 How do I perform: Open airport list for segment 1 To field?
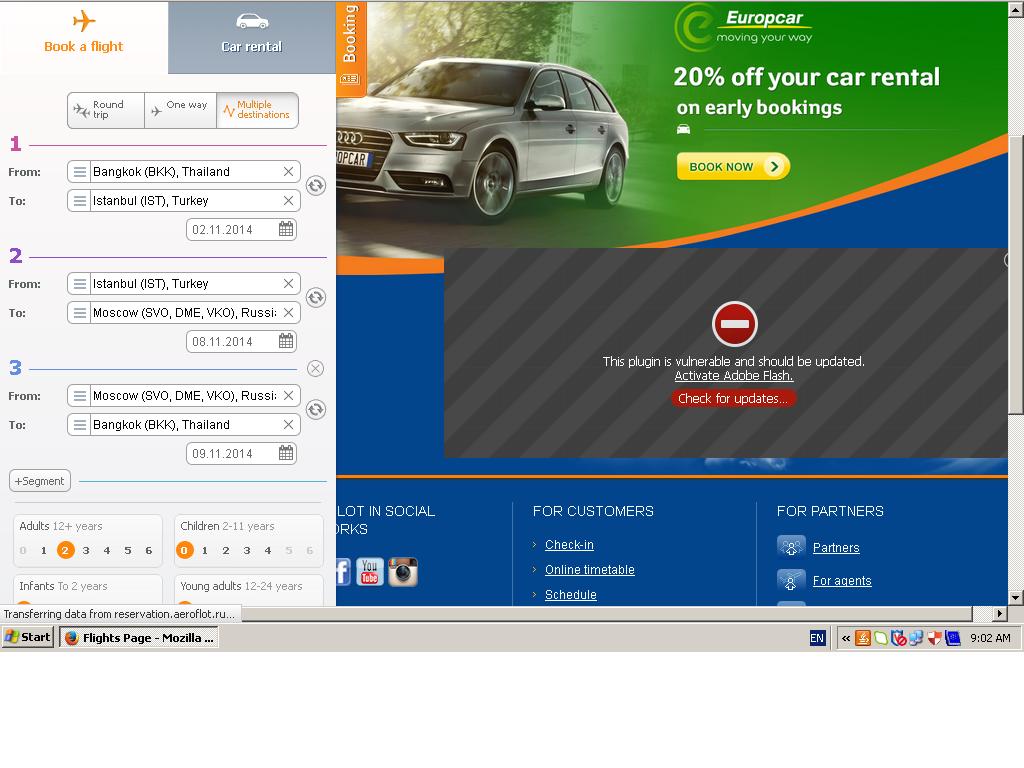(79, 200)
